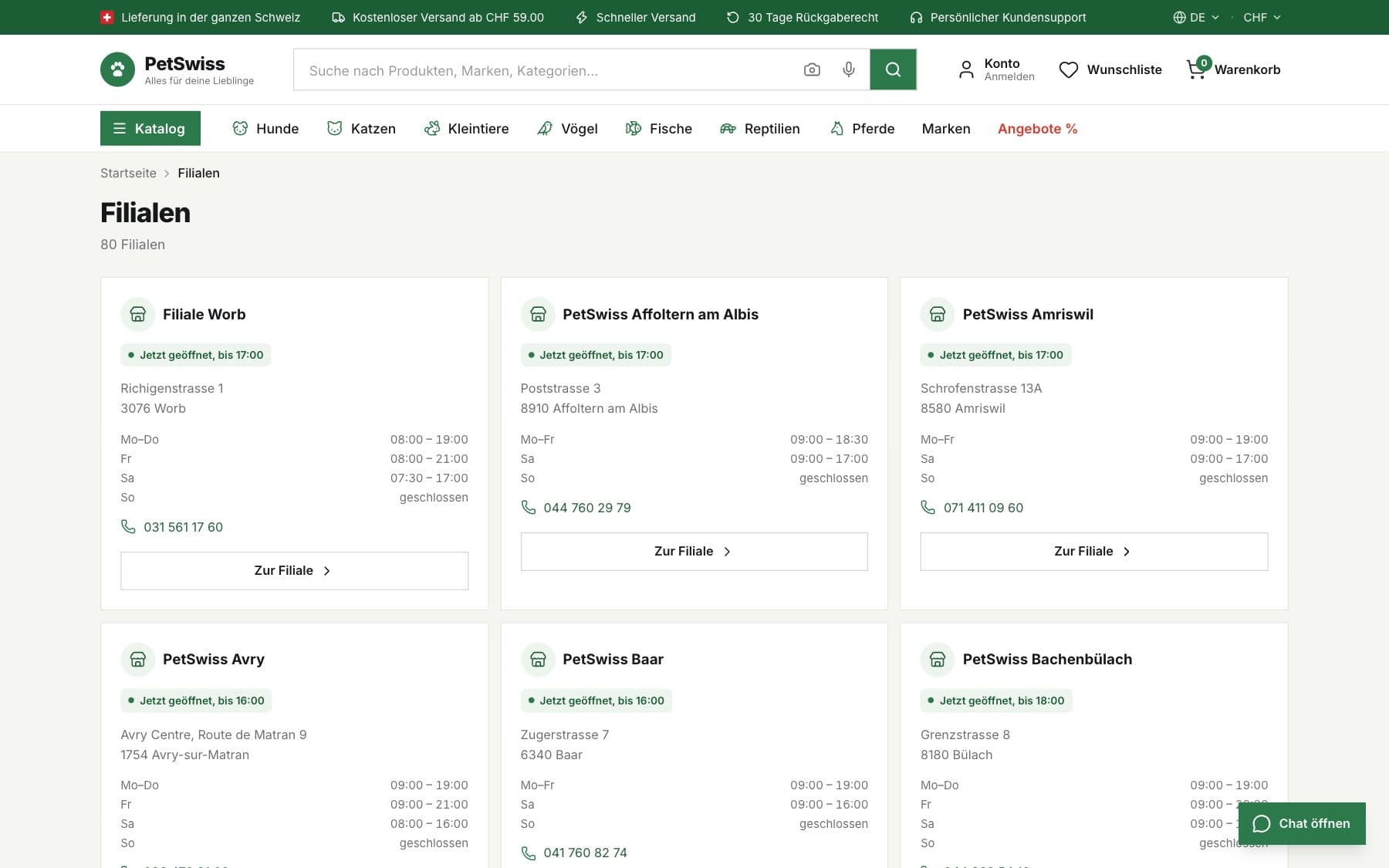
Task: Open Angebote % deals
Action: (1037, 129)
